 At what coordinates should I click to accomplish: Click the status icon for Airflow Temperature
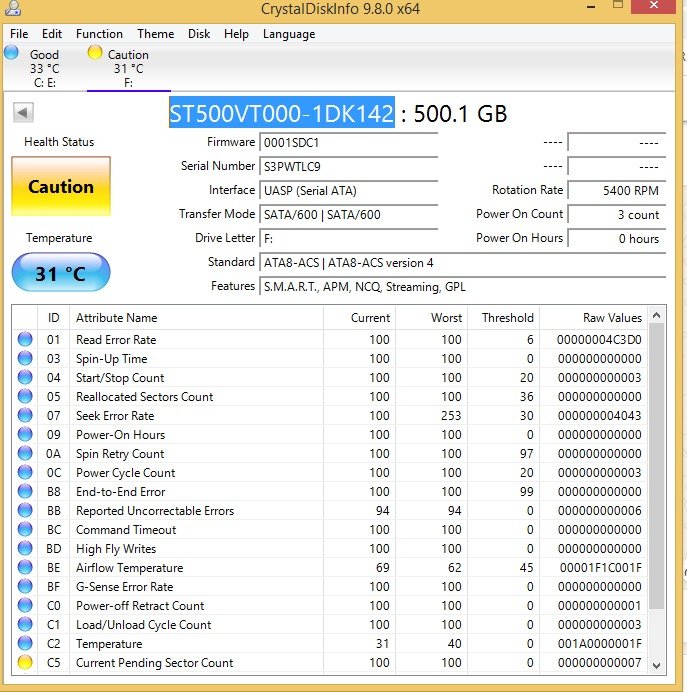(25, 567)
